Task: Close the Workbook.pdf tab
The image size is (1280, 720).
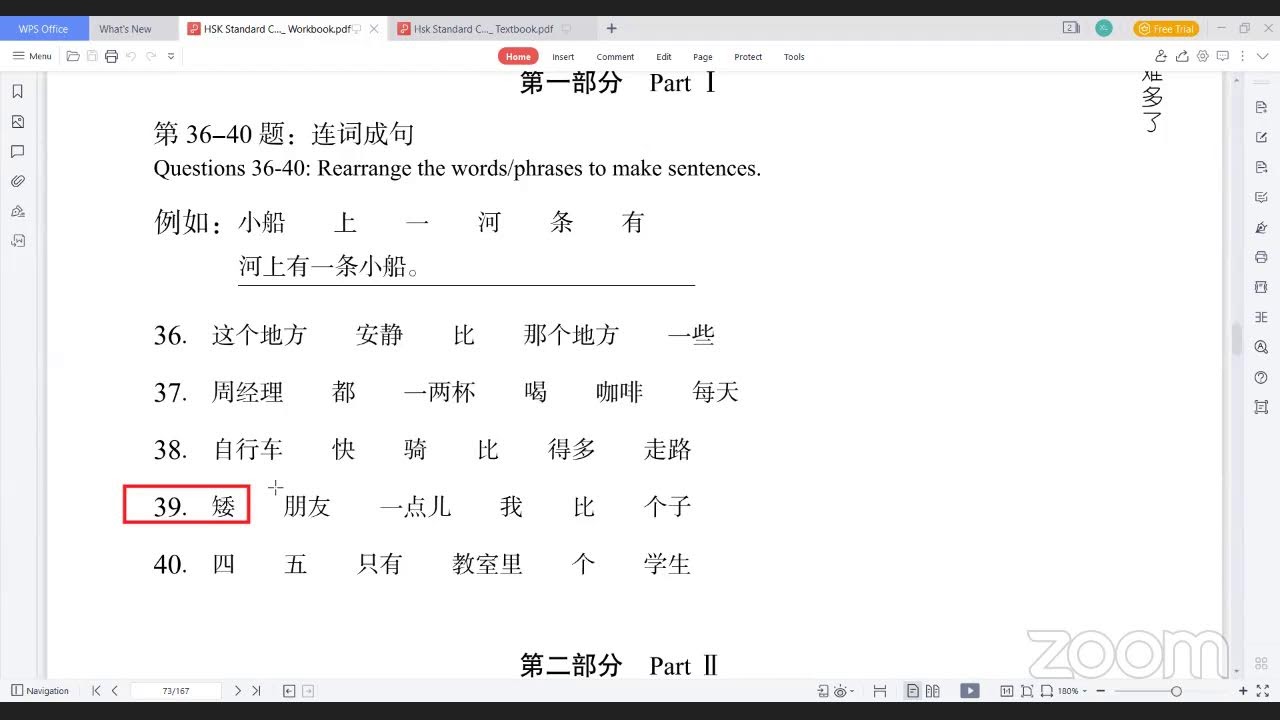Action: point(374,29)
